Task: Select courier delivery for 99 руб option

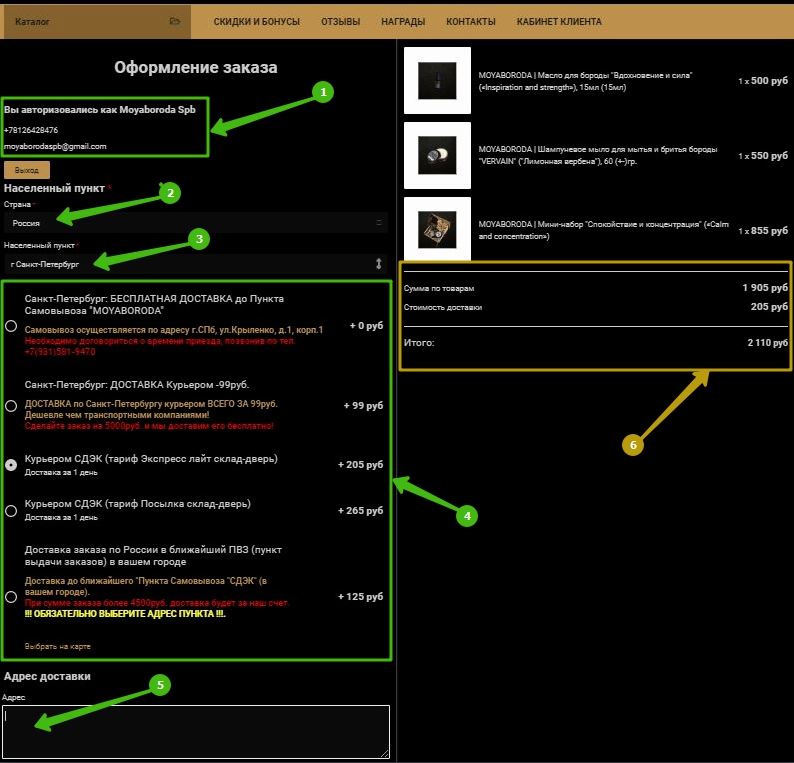Action: (11, 406)
